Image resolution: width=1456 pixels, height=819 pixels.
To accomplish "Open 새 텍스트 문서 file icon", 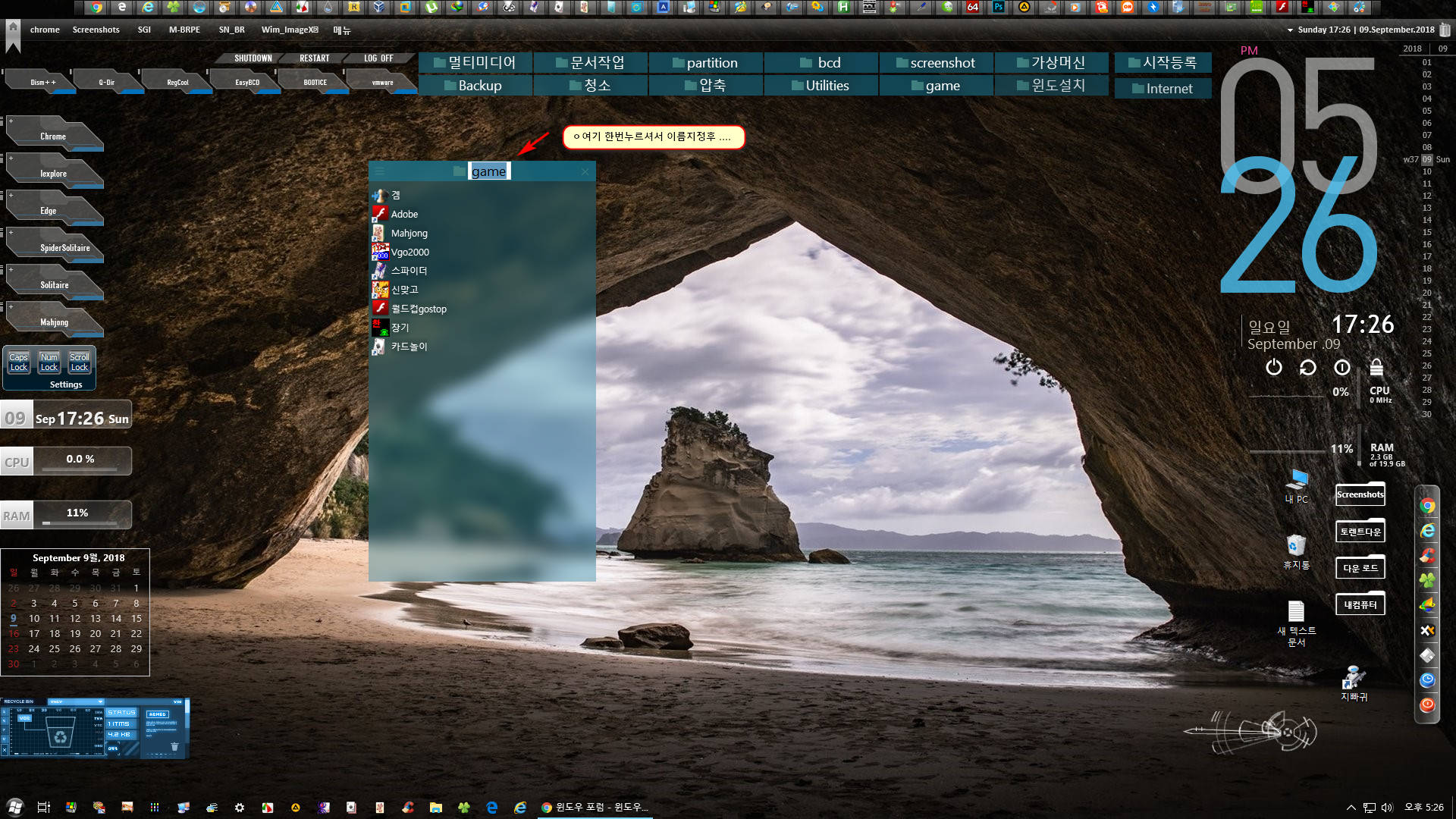I will 1297,623.
